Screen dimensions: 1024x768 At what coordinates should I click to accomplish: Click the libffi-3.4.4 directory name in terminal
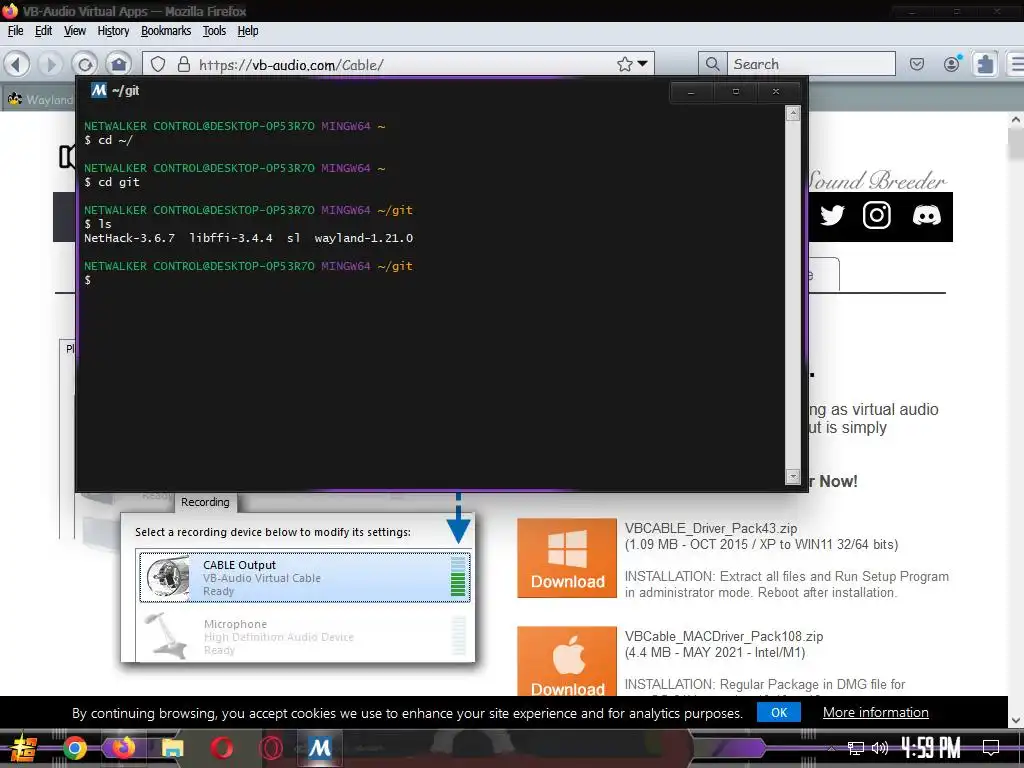pyautogui.click(x=231, y=238)
